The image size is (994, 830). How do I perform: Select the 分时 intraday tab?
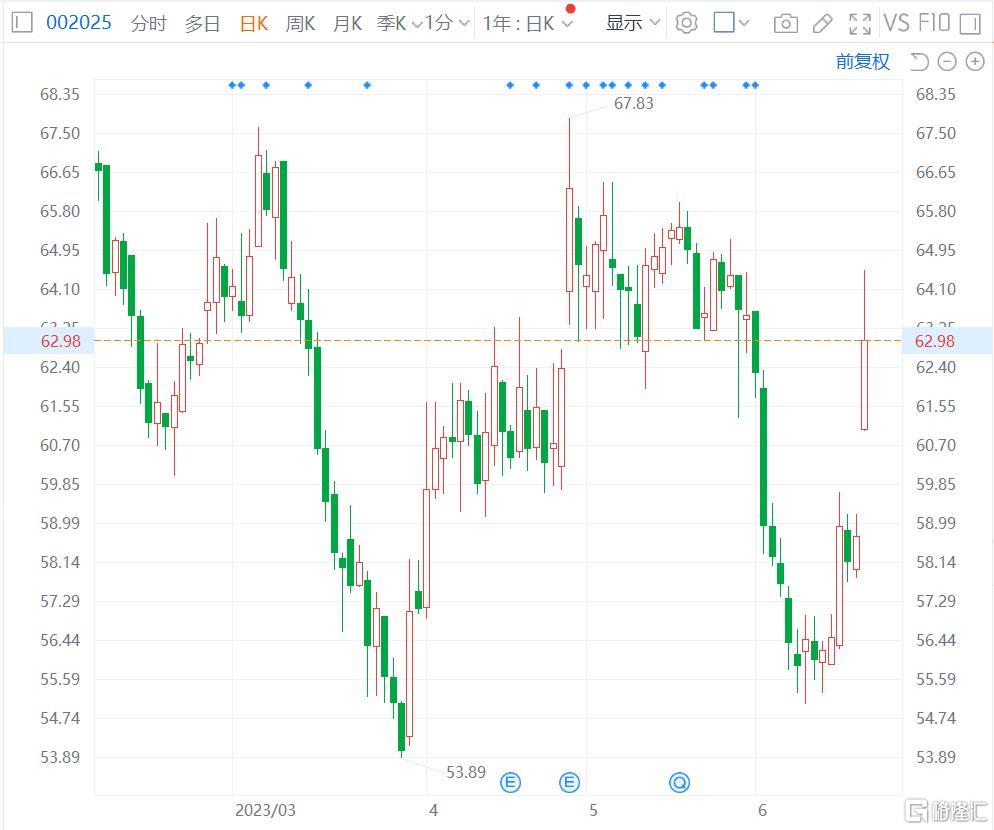(148, 23)
